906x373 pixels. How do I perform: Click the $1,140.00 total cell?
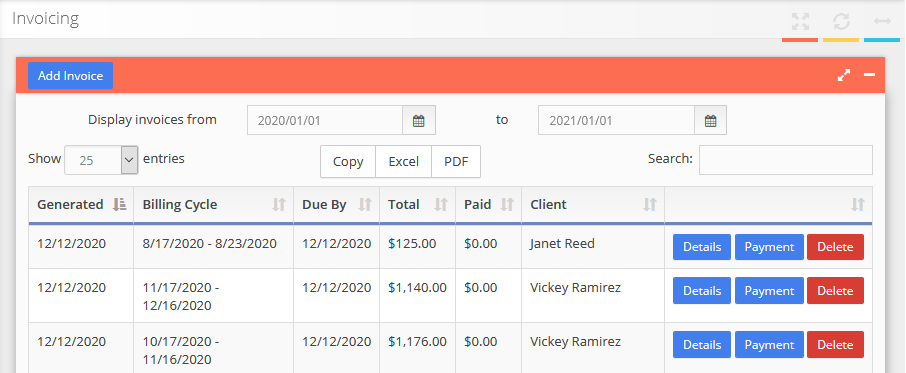tap(417, 296)
